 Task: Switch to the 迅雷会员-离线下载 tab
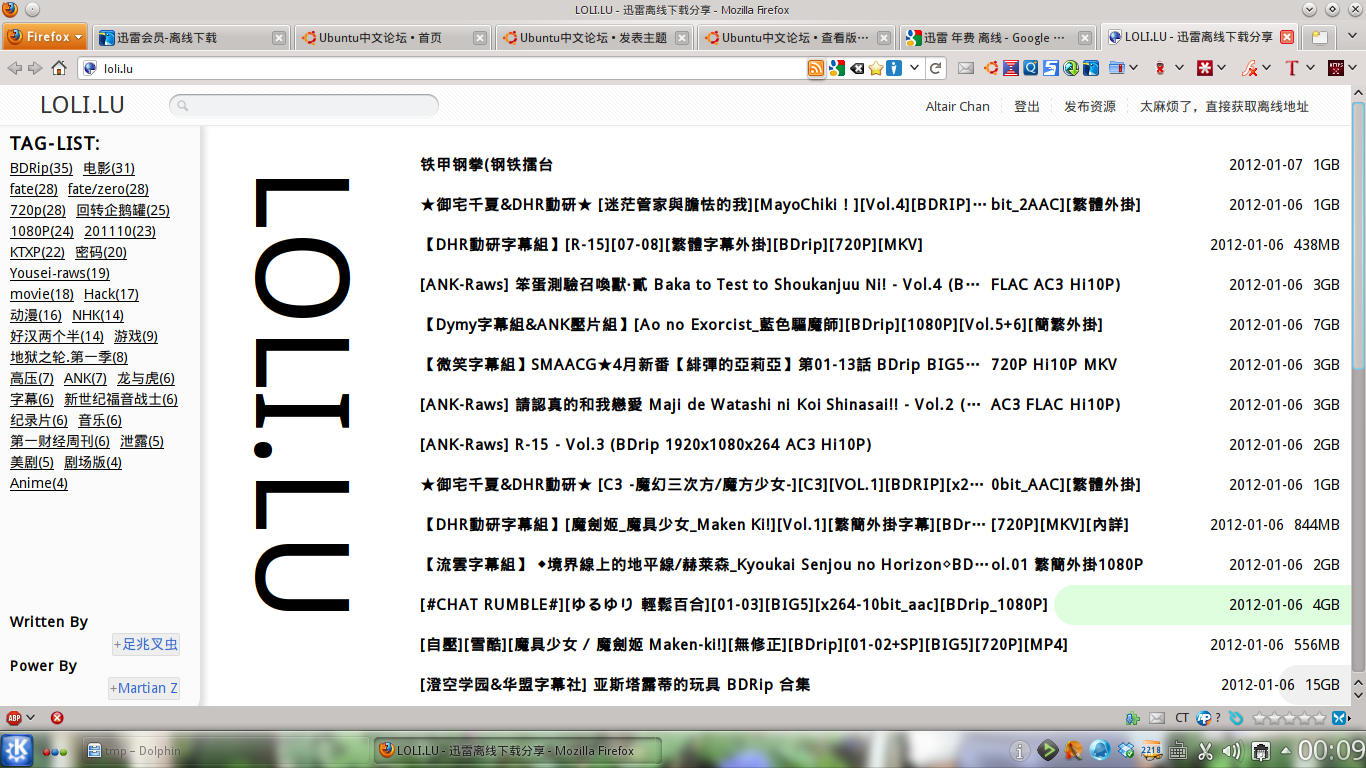pos(192,37)
